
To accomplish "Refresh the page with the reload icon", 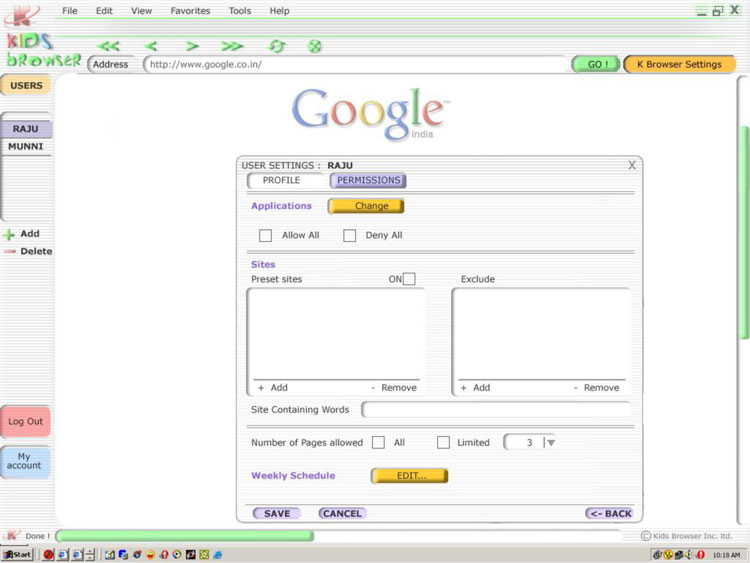I will (277, 46).
